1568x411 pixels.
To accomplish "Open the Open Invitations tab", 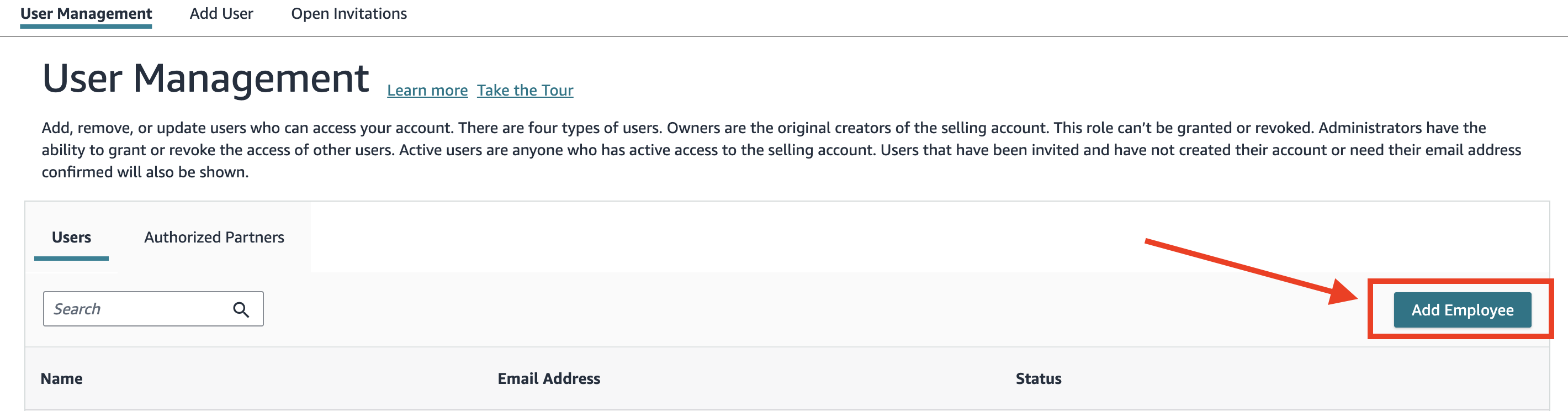I will pyautogui.click(x=349, y=13).
